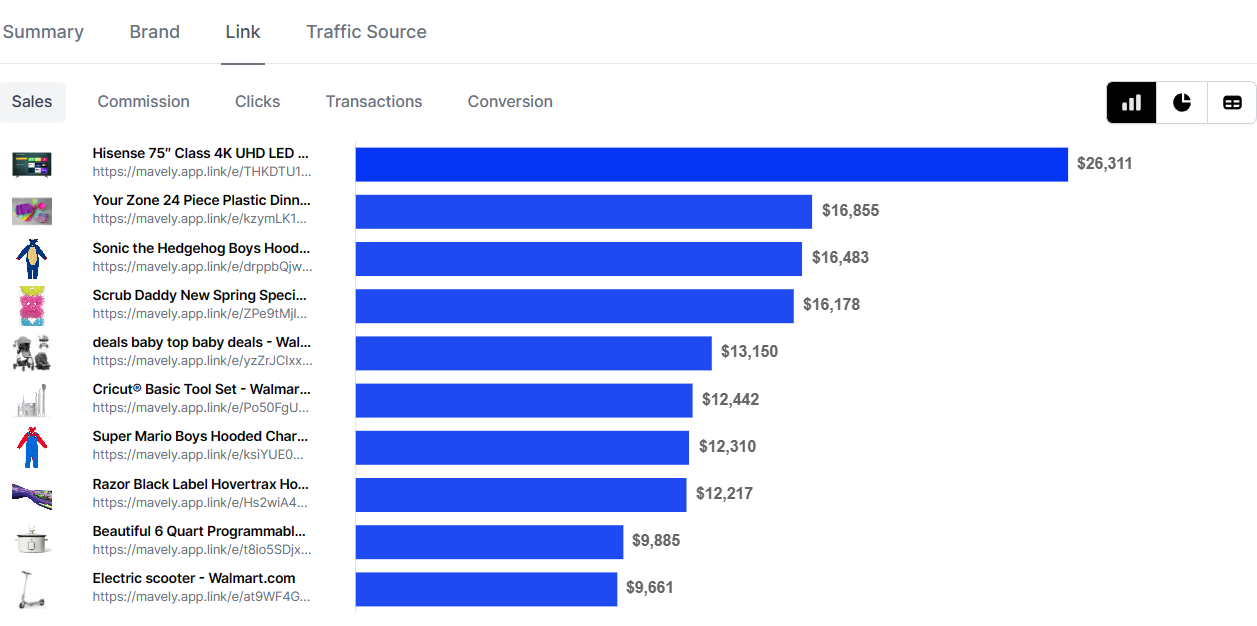
Task: Open the Brand tab
Action: point(155,32)
